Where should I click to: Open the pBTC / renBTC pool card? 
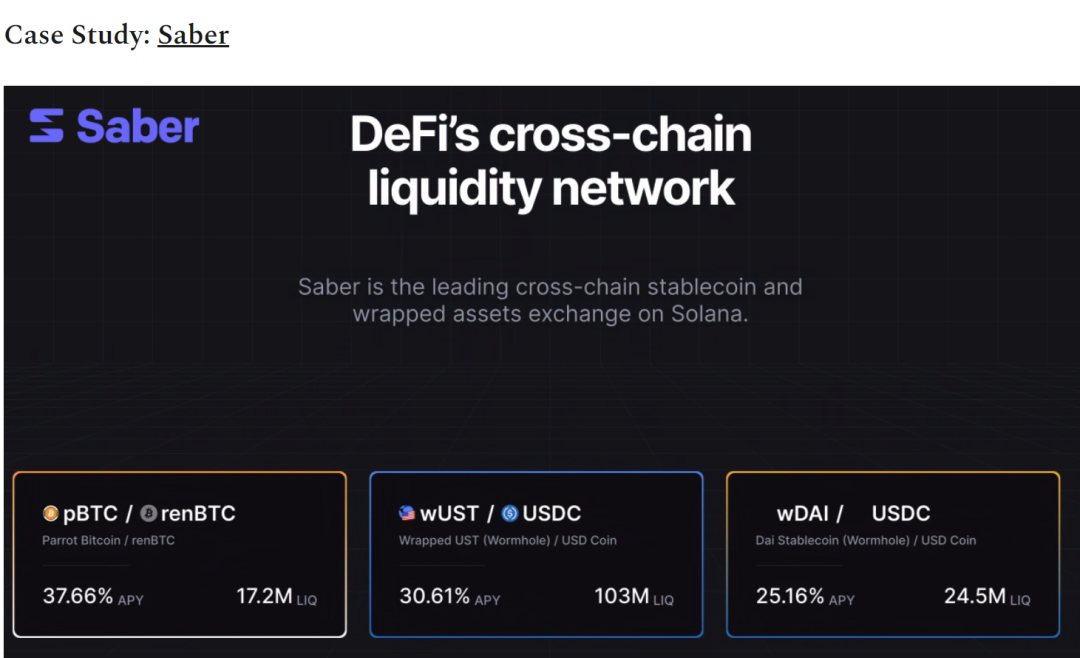[180, 555]
